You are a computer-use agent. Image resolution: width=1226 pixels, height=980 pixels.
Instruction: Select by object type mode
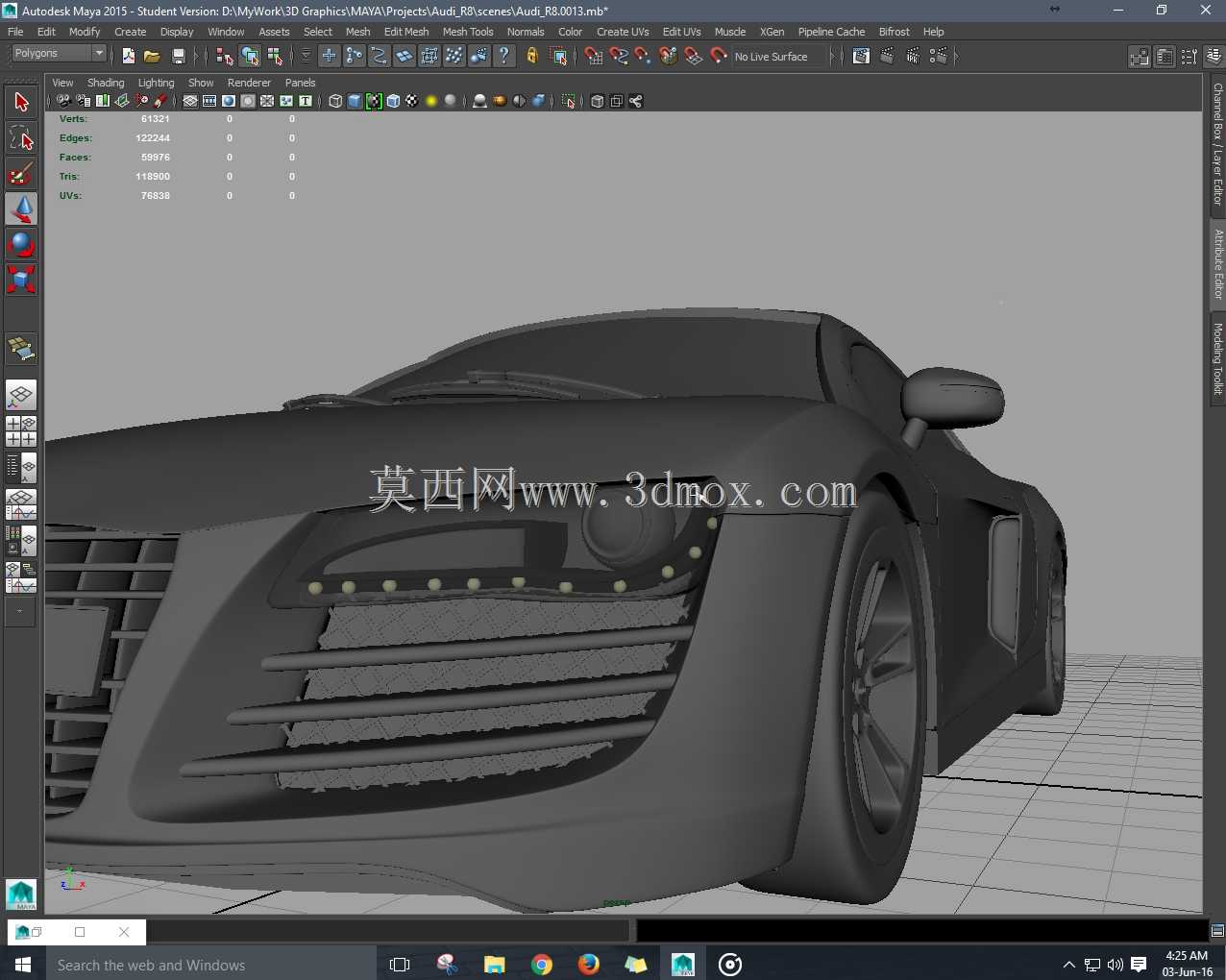pos(250,57)
